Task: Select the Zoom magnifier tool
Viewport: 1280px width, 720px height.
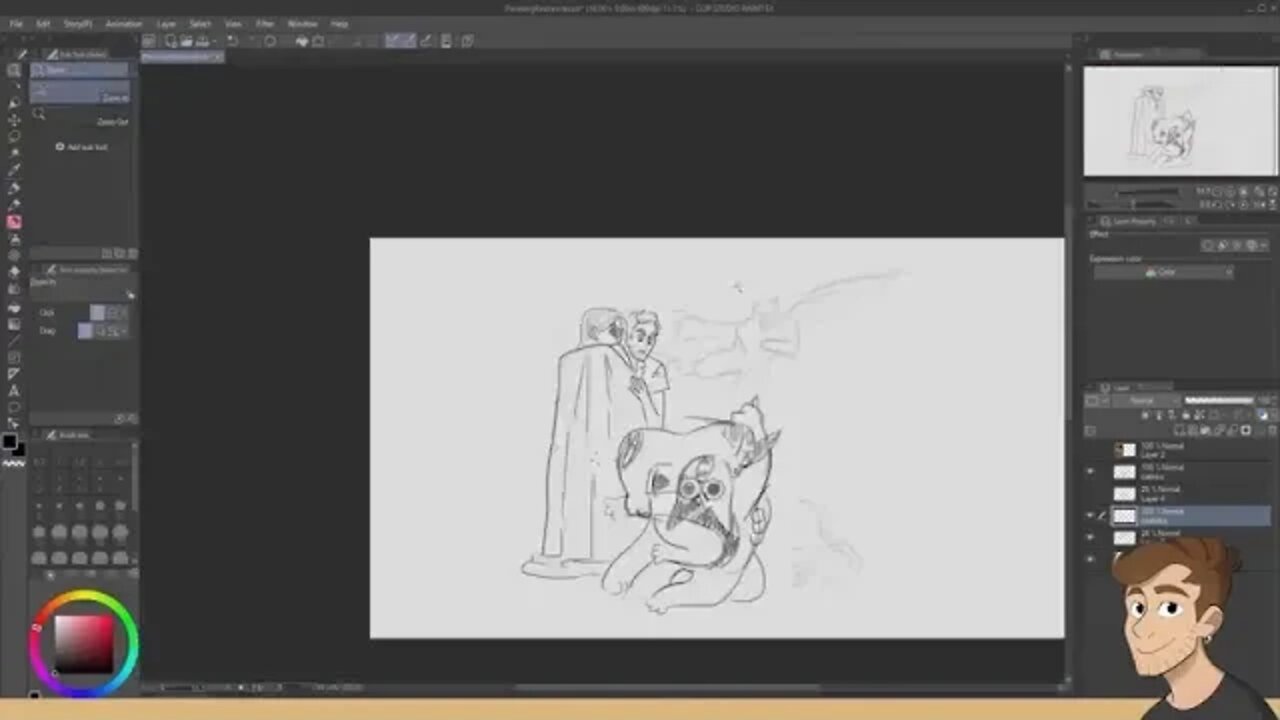Action: coord(14,70)
